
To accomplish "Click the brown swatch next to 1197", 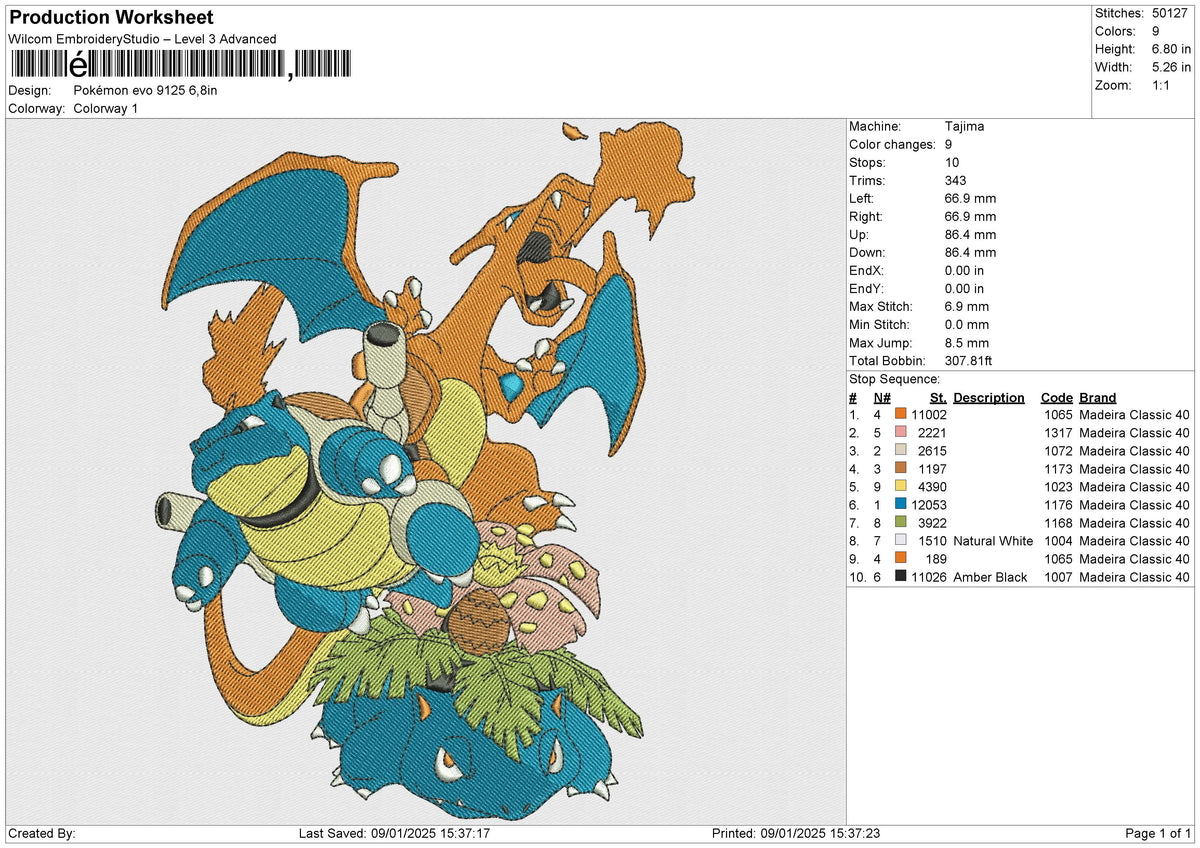I will click(901, 469).
